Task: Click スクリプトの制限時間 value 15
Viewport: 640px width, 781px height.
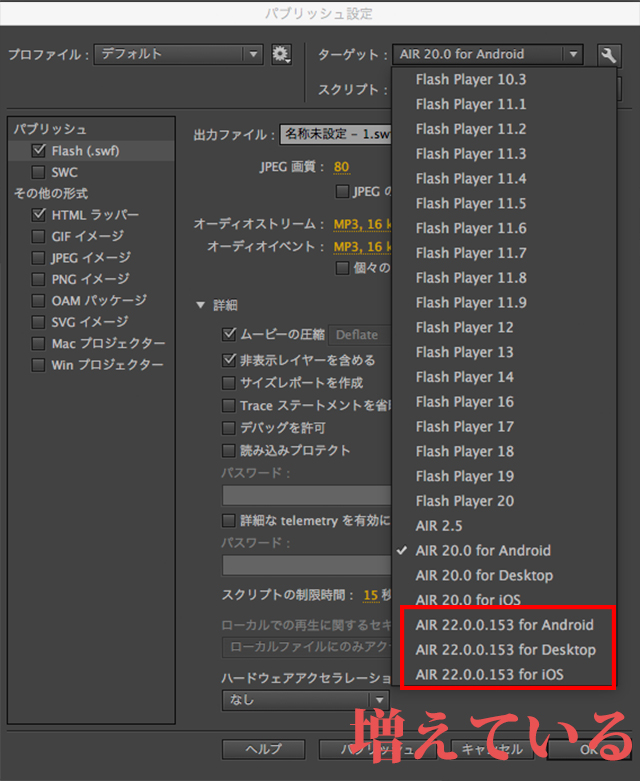Action: (x=371, y=595)
